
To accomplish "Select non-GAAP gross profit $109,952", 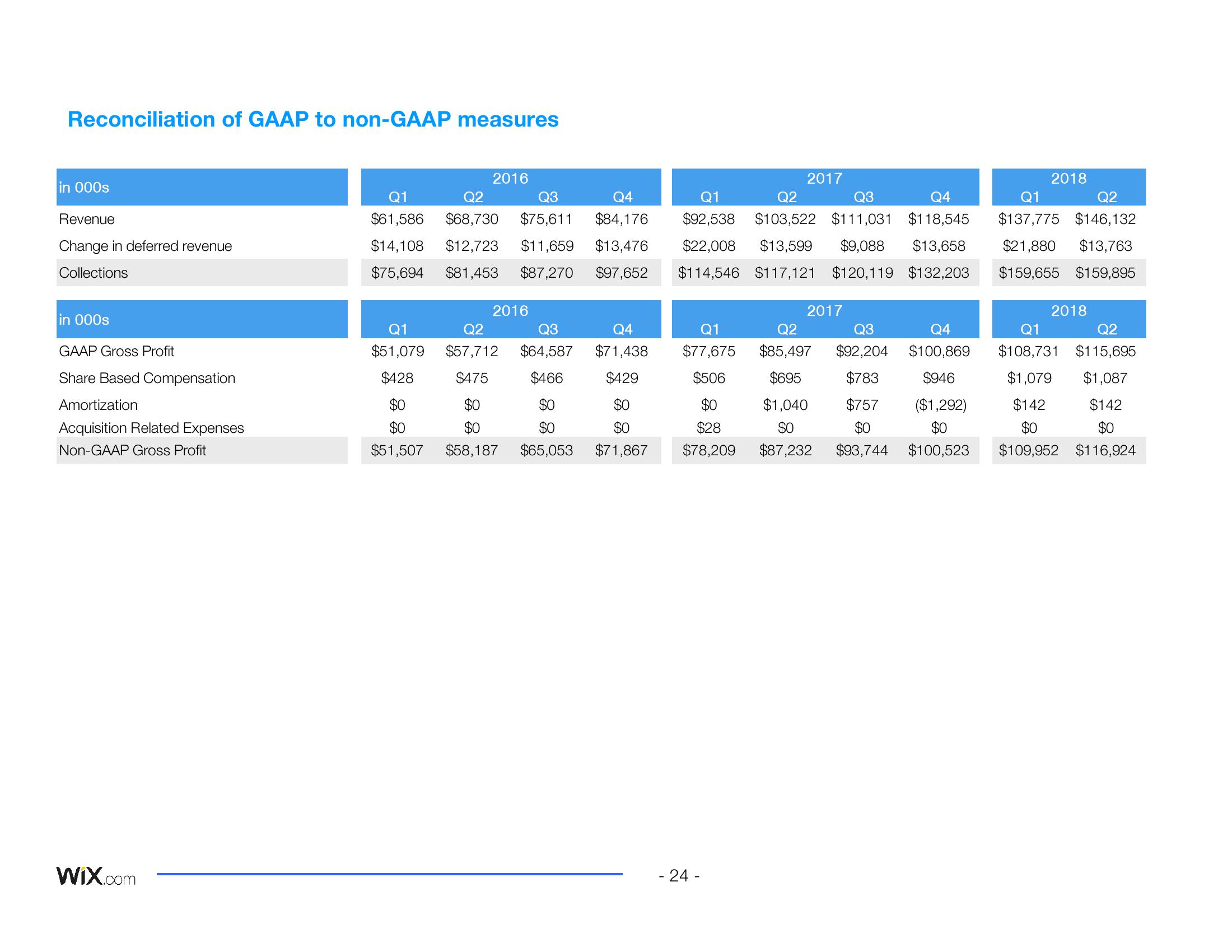I will (x=1029, y=450).
